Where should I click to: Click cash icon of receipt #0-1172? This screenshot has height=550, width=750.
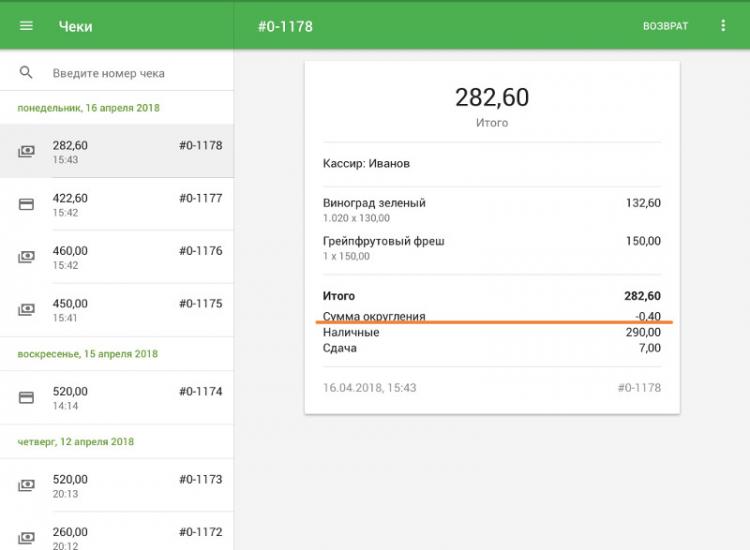click(x=27, y=537)
